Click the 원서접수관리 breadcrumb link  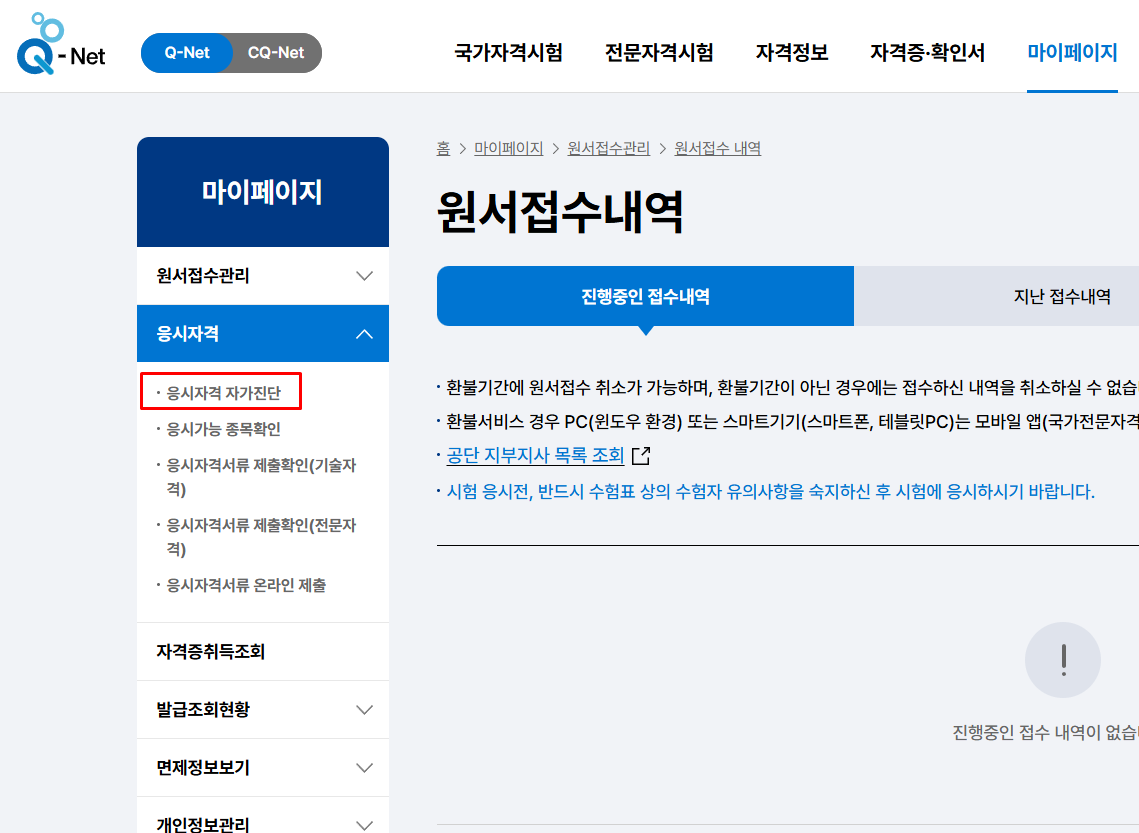[x=609, y=148]
